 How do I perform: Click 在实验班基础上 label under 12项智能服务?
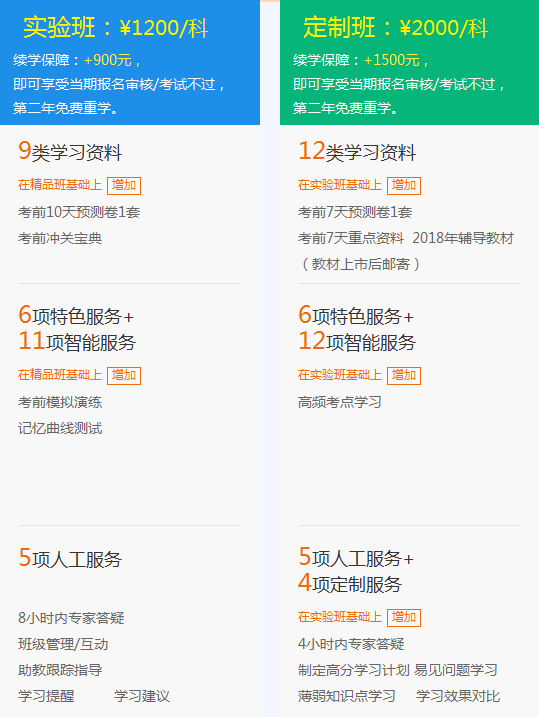tap(340, 375)
